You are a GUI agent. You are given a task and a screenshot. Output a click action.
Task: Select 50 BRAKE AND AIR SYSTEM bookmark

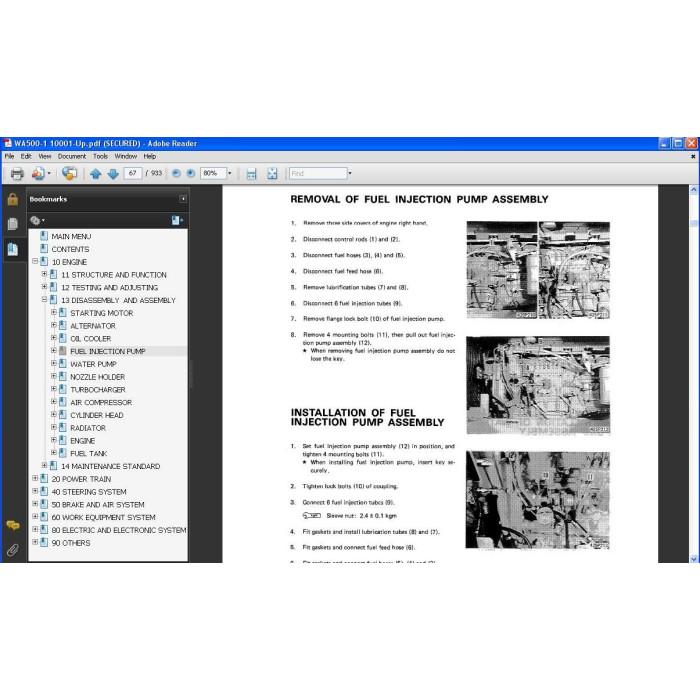click(x=98, y=504)
